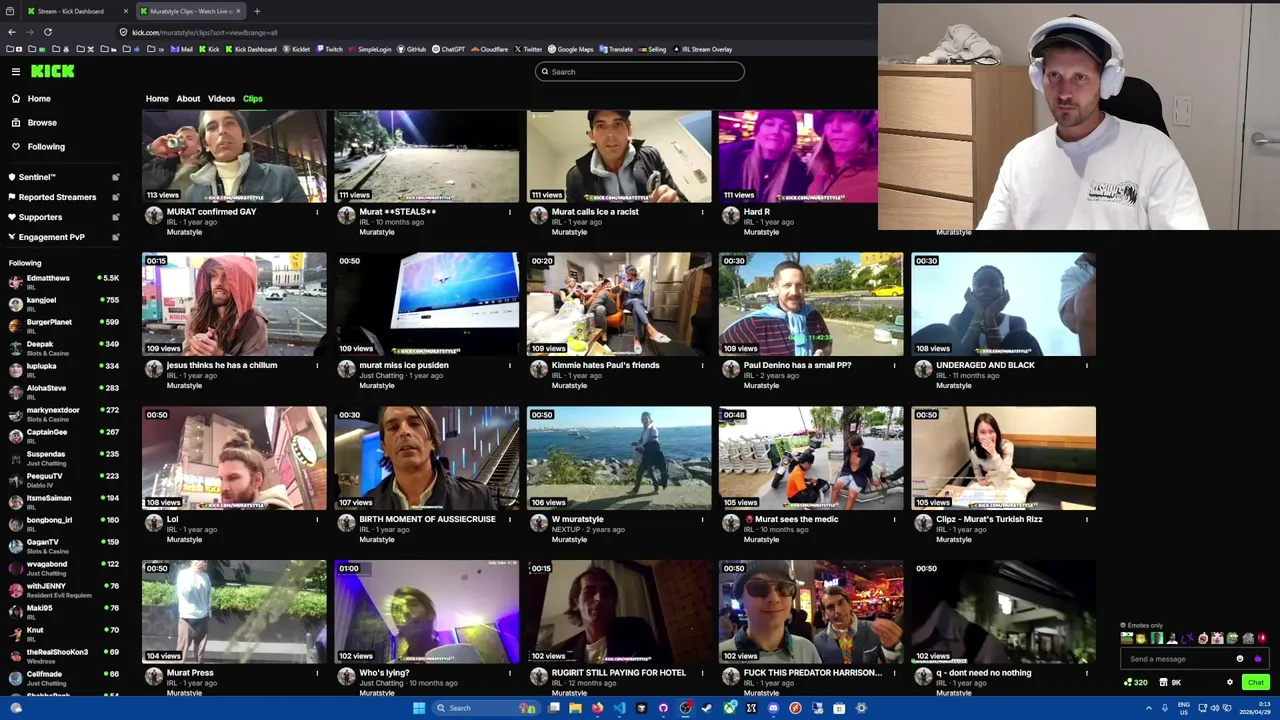Viewport: 1280px width, 720px height.
Task: Open Steam from the taskbar
Action: click(707, 708)
